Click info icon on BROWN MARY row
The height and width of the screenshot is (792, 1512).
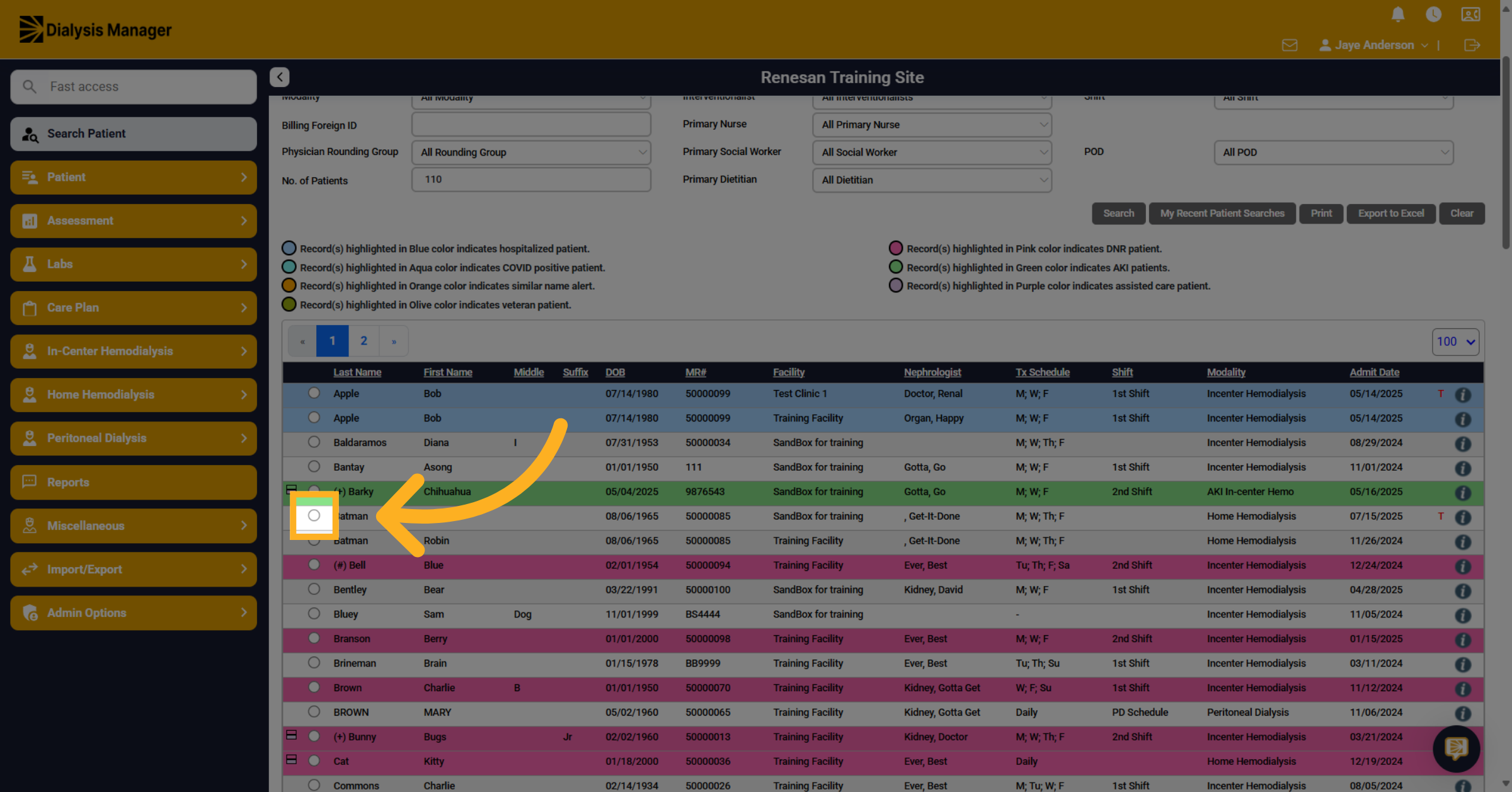[x=1463, y=714]
